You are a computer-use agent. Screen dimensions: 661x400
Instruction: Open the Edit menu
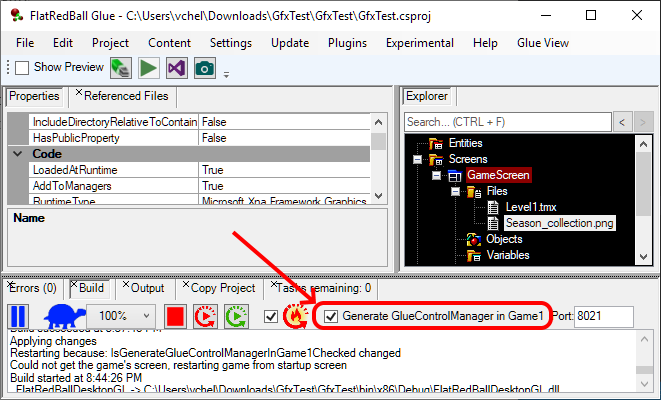(x=63, y=43)
